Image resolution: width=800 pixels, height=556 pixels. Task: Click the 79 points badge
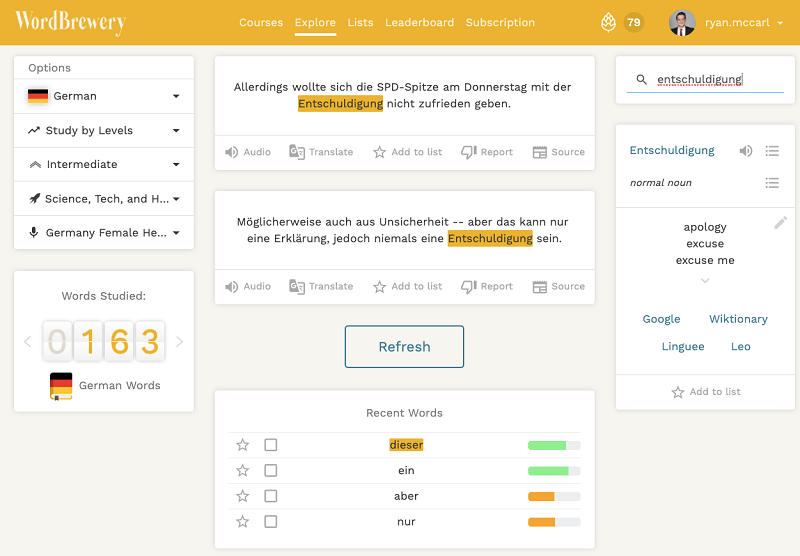click(x=634, y=22)
